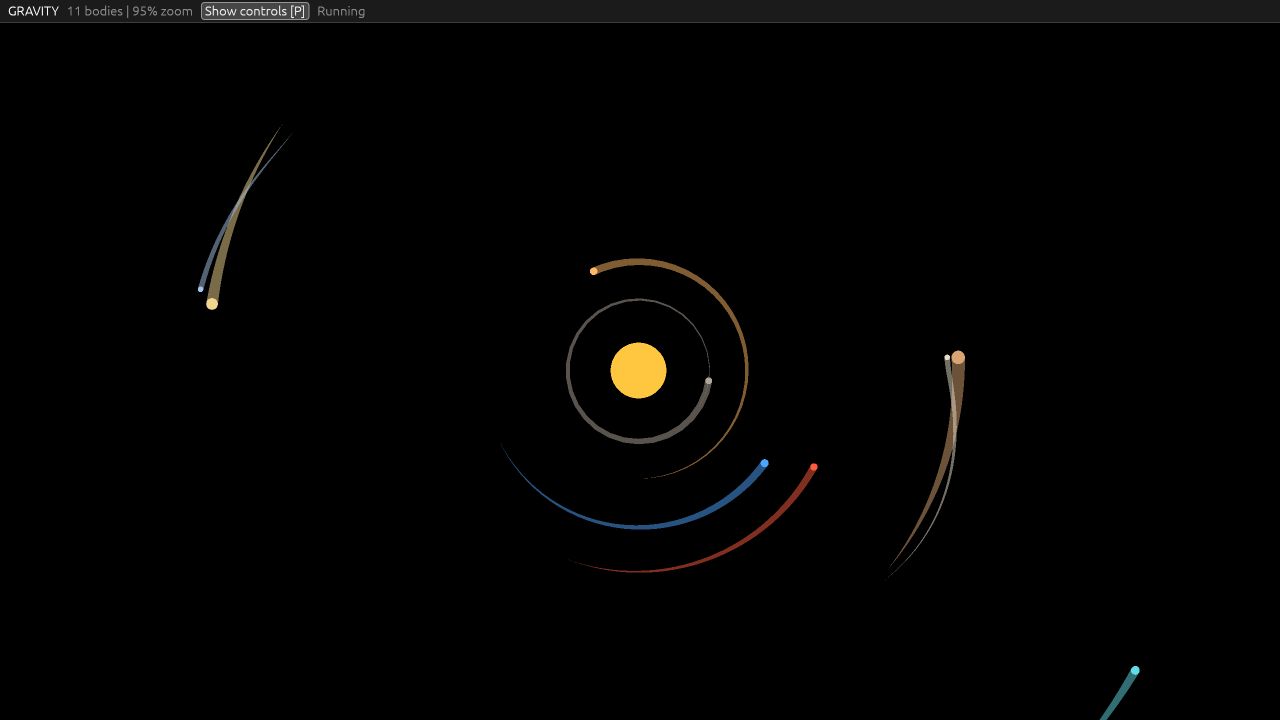The height and width of the screenshot is (720, 1280).
Task: Click the orange planet on the second orbit
Action: pyautogui.click(x=594, y=271)
